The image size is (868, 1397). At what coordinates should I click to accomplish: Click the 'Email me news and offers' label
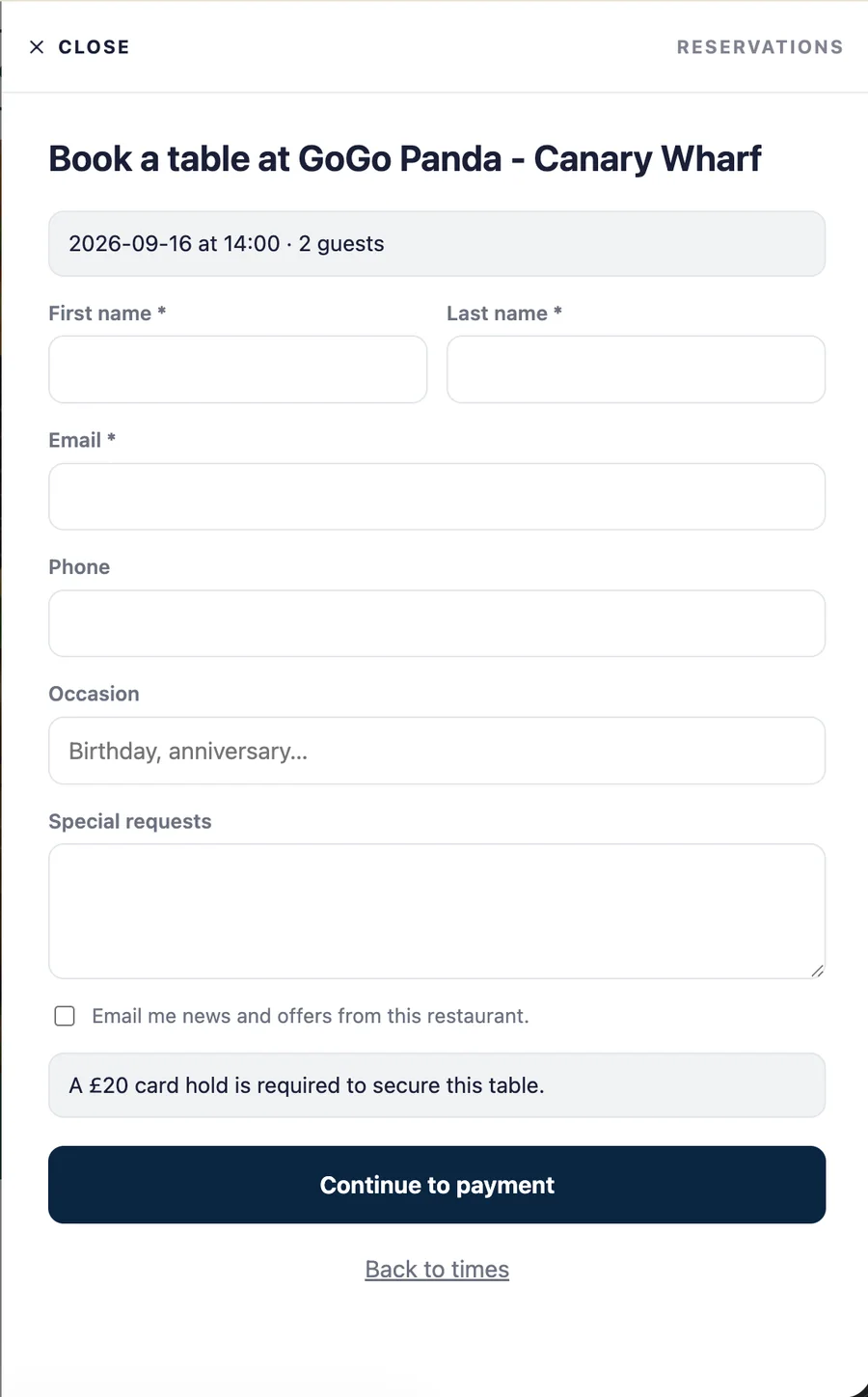click(x=311, y=1016)
